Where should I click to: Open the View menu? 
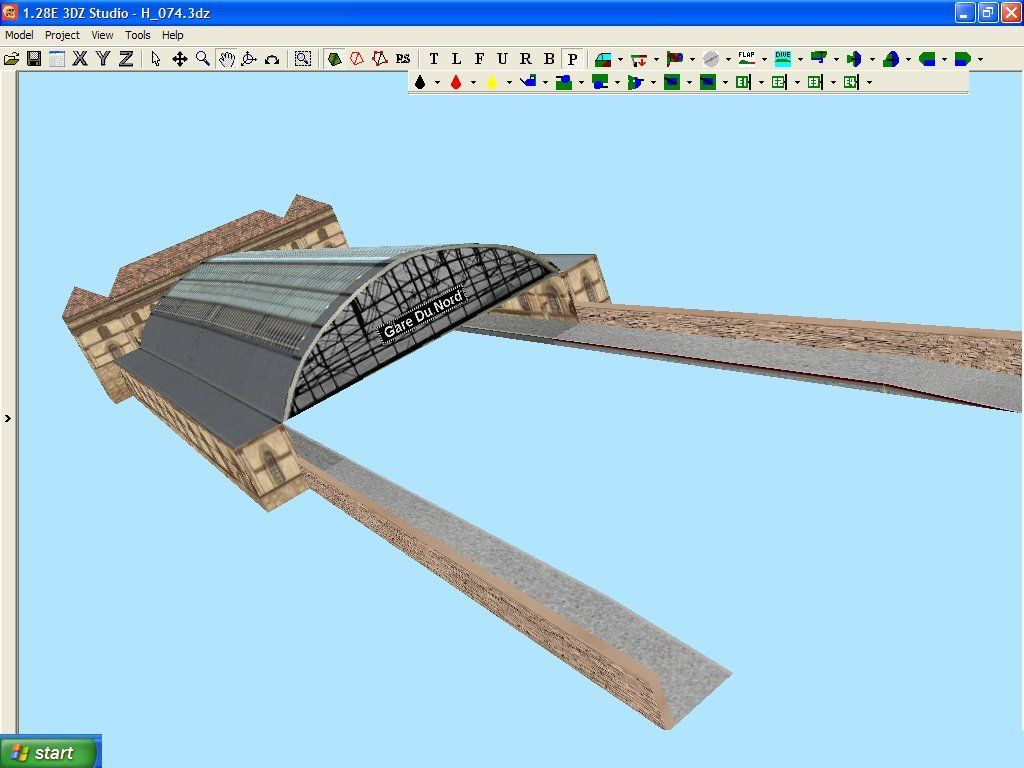(x=102, y=35)
